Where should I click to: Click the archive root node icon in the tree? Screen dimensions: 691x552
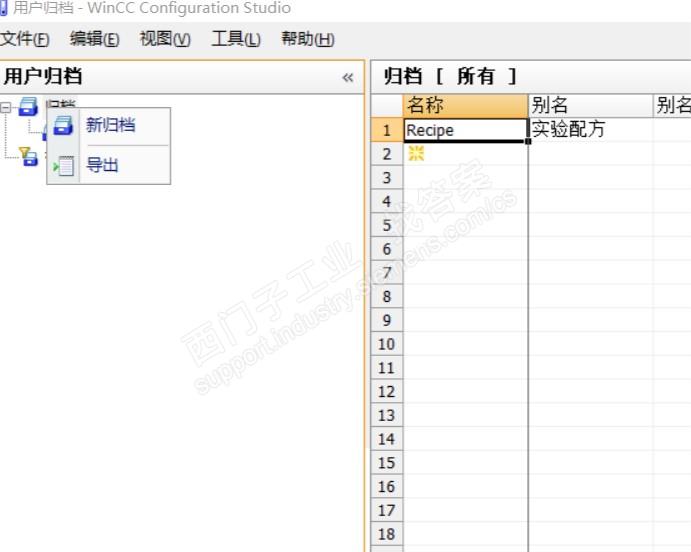[x=28, y=107]
